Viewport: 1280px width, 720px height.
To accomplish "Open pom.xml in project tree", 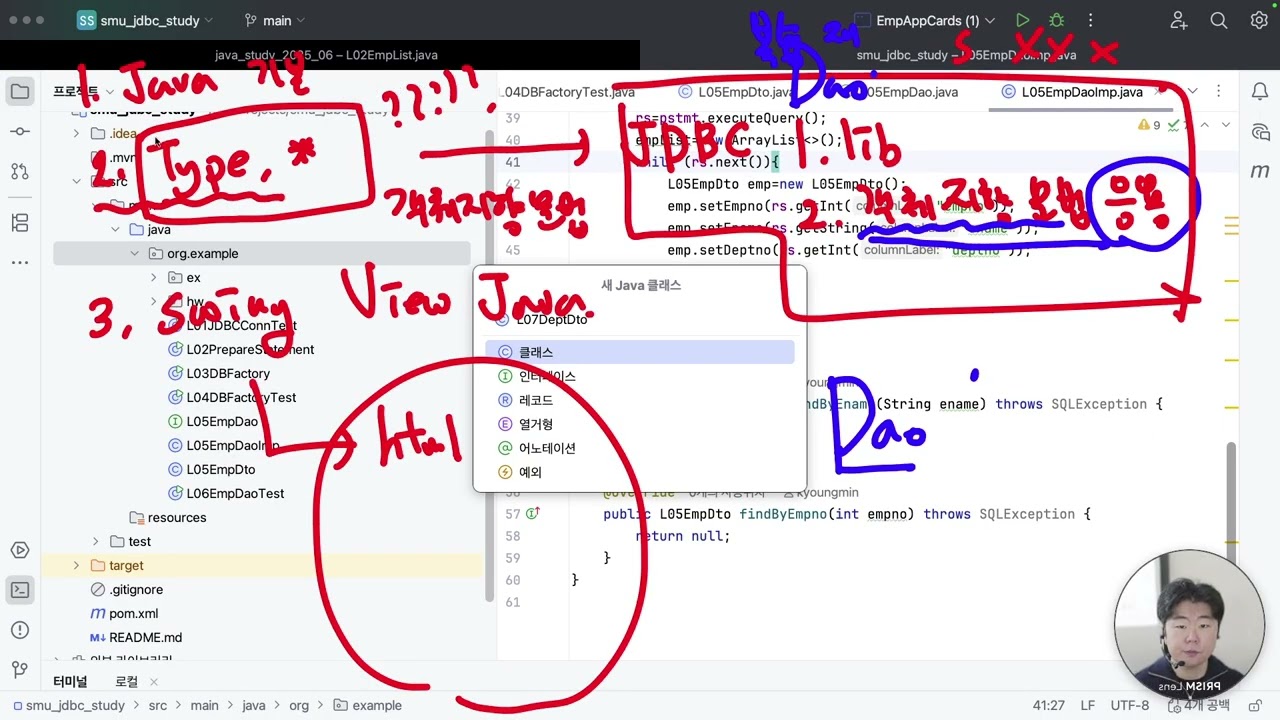I will tap(133, 614).
